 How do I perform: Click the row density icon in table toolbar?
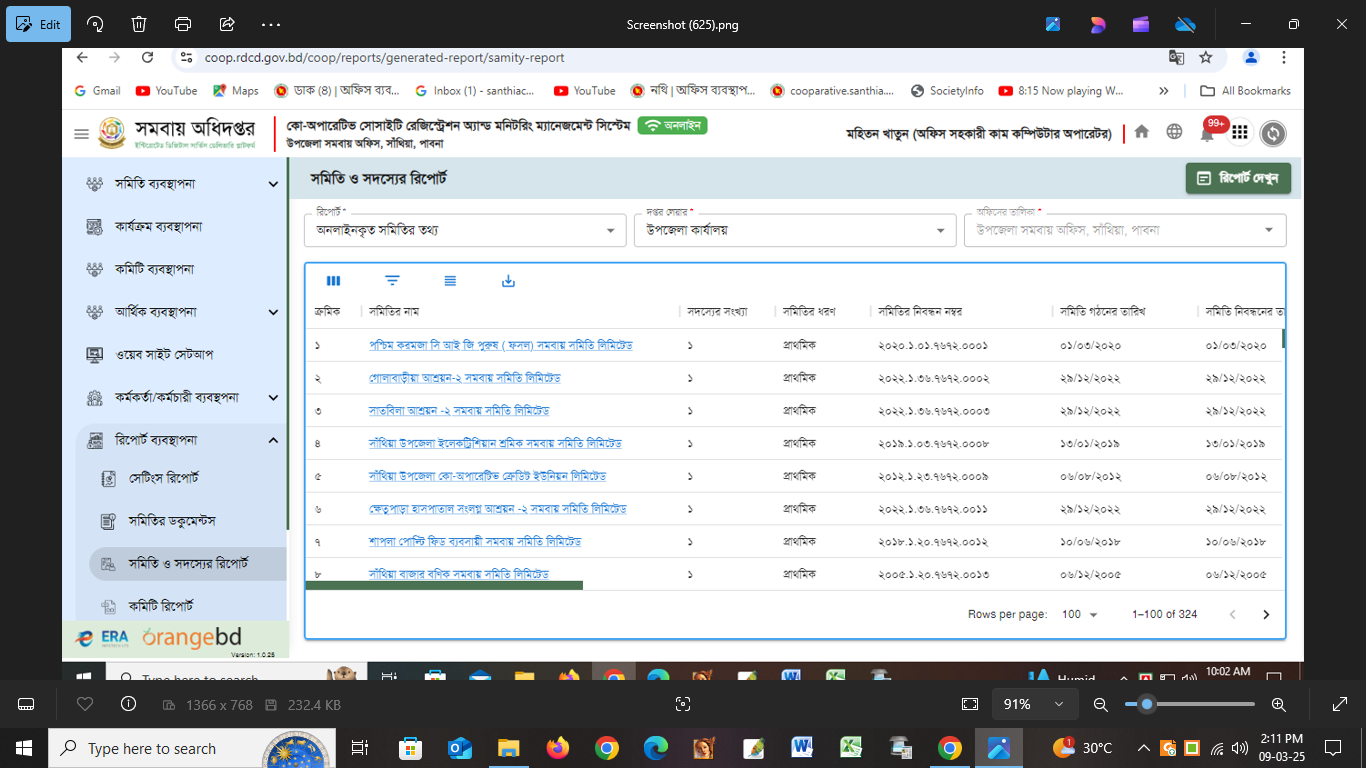pyautogui.click(x=450, y=282)
